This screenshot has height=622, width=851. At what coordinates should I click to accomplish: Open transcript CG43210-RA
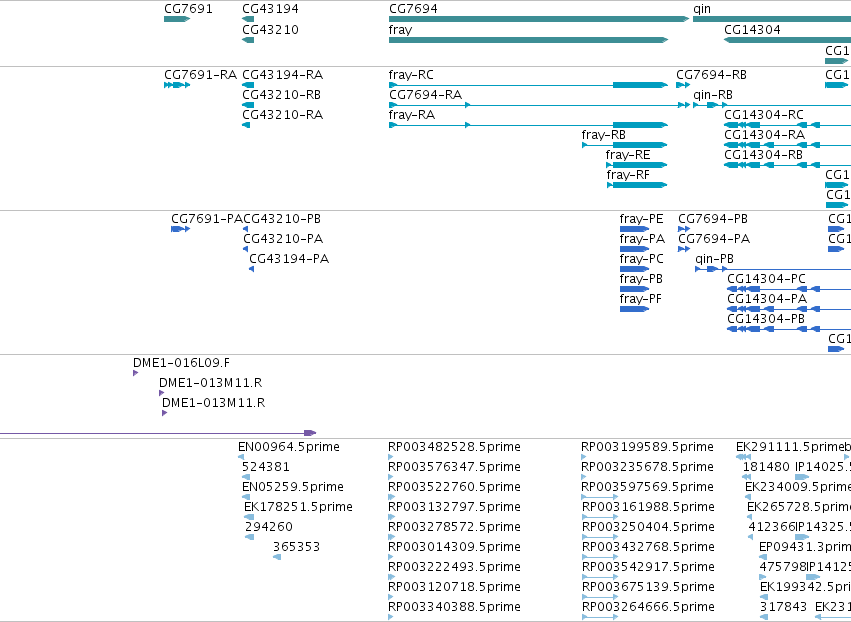(x=282, y=115)
